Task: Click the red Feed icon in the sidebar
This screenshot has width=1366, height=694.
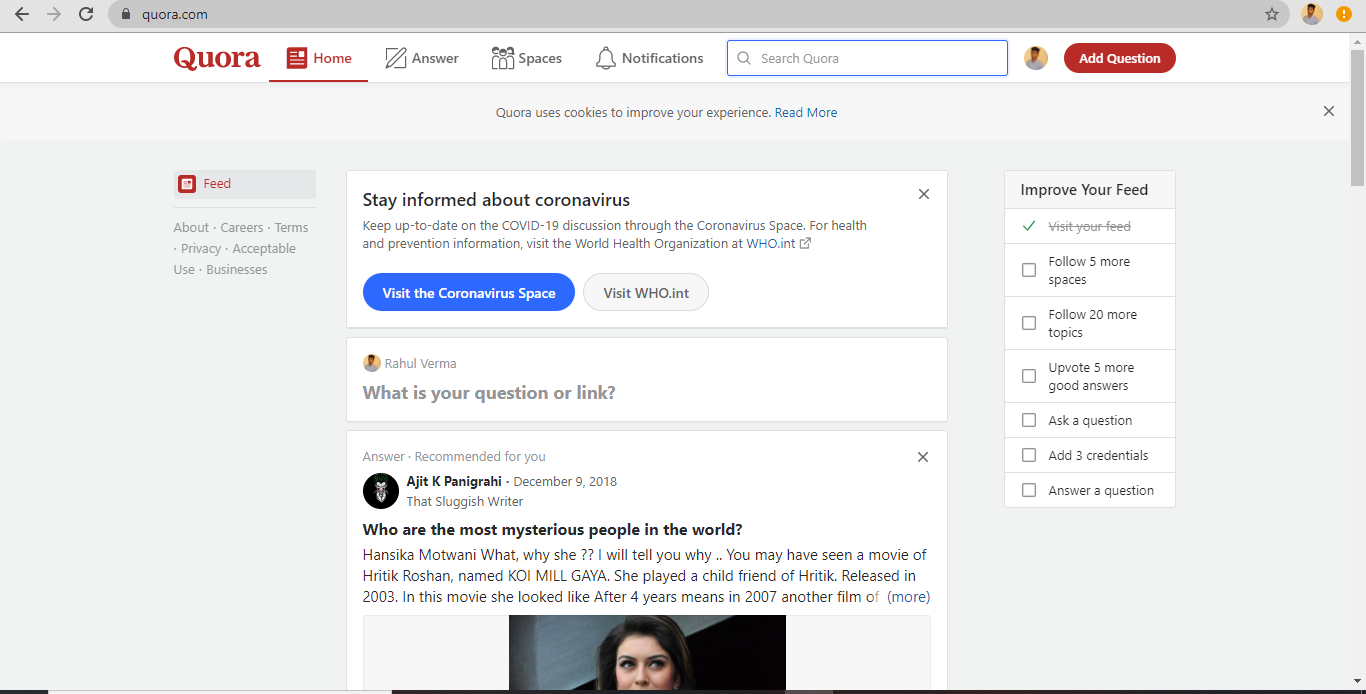Action: coord(187,184)
